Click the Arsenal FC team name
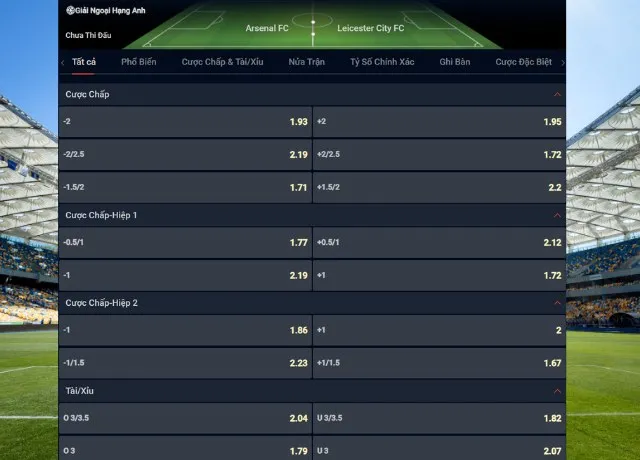Viewport: 640px width, 460px height. 267,28
